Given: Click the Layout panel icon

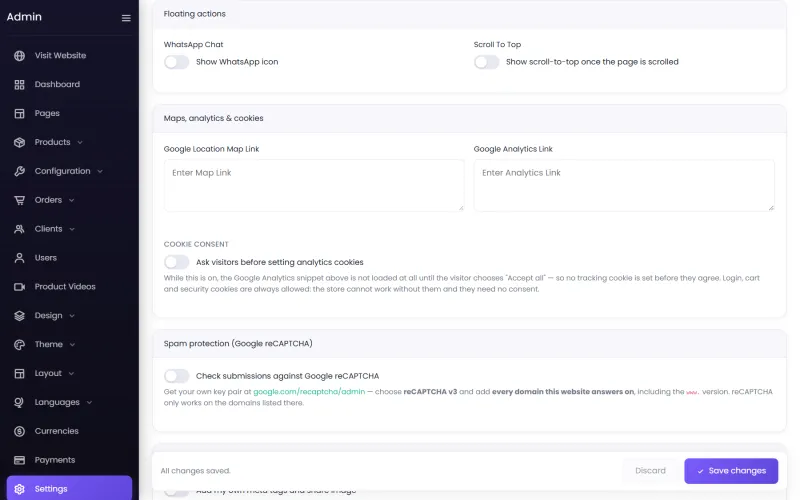Looking at the screenshot, I should (19, 373).
